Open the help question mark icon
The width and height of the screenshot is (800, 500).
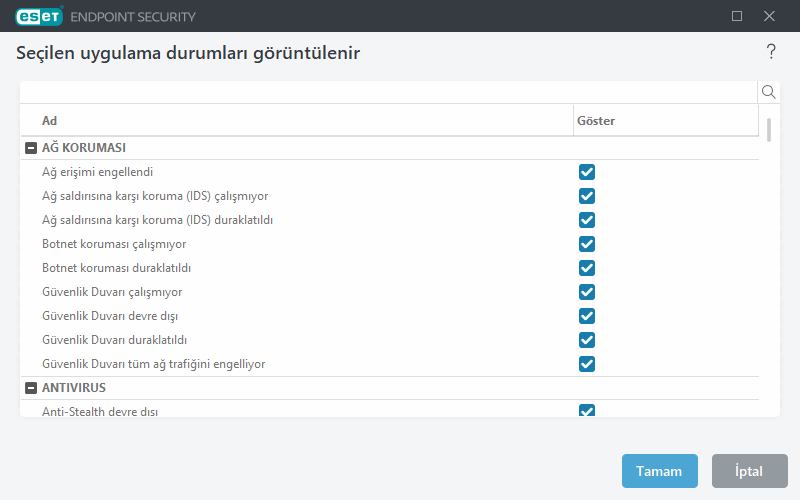point(771,52)
